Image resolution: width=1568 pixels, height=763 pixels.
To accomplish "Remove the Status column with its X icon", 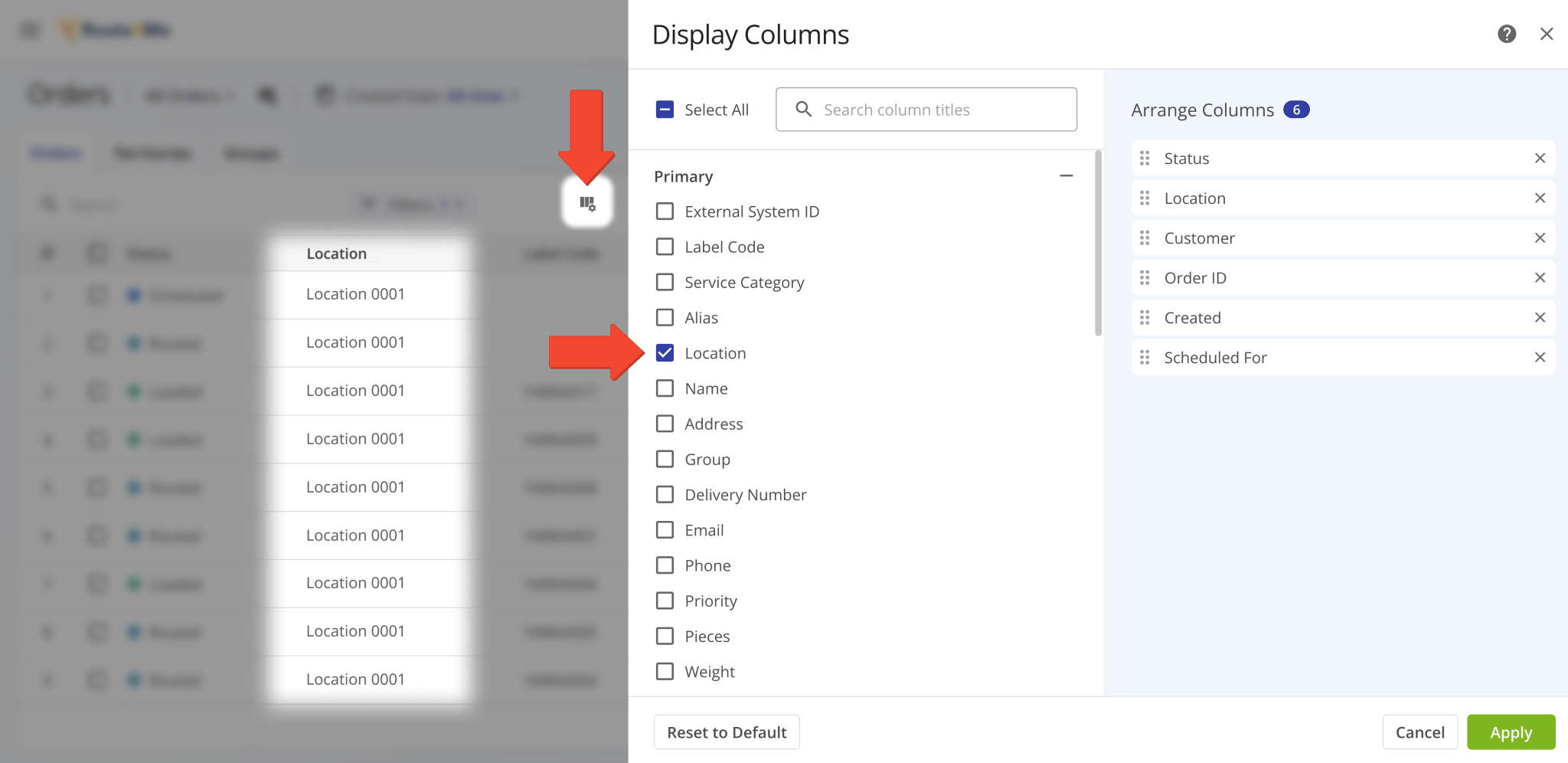I will click(1540, 158).
